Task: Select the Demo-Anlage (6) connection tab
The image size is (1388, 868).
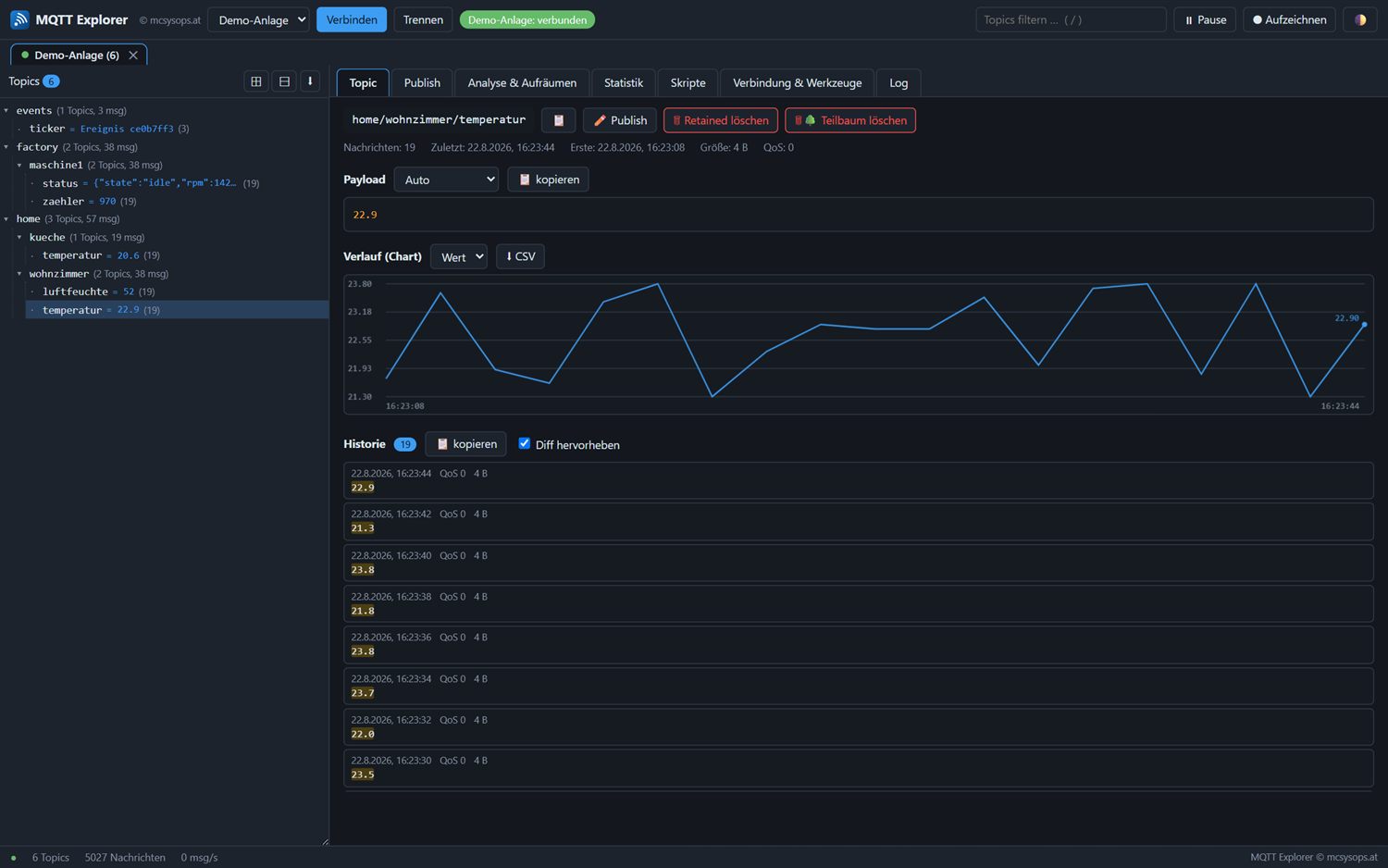Action: pyautogui.click(x=77, y=56)
